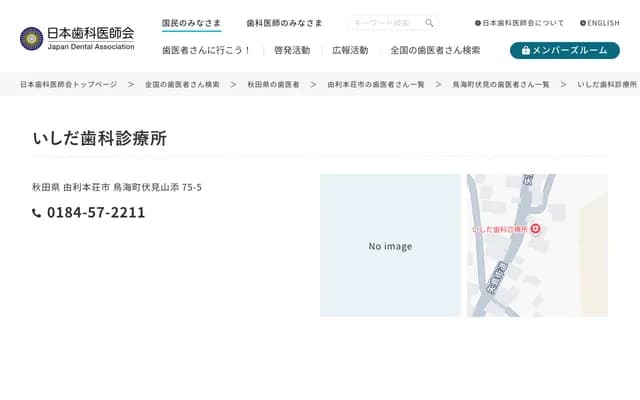Screen dimensions: 640x400
Task: Follow the 日本歯科医師会トップページ breadcrumb link
Action: [x=68, y=85]
